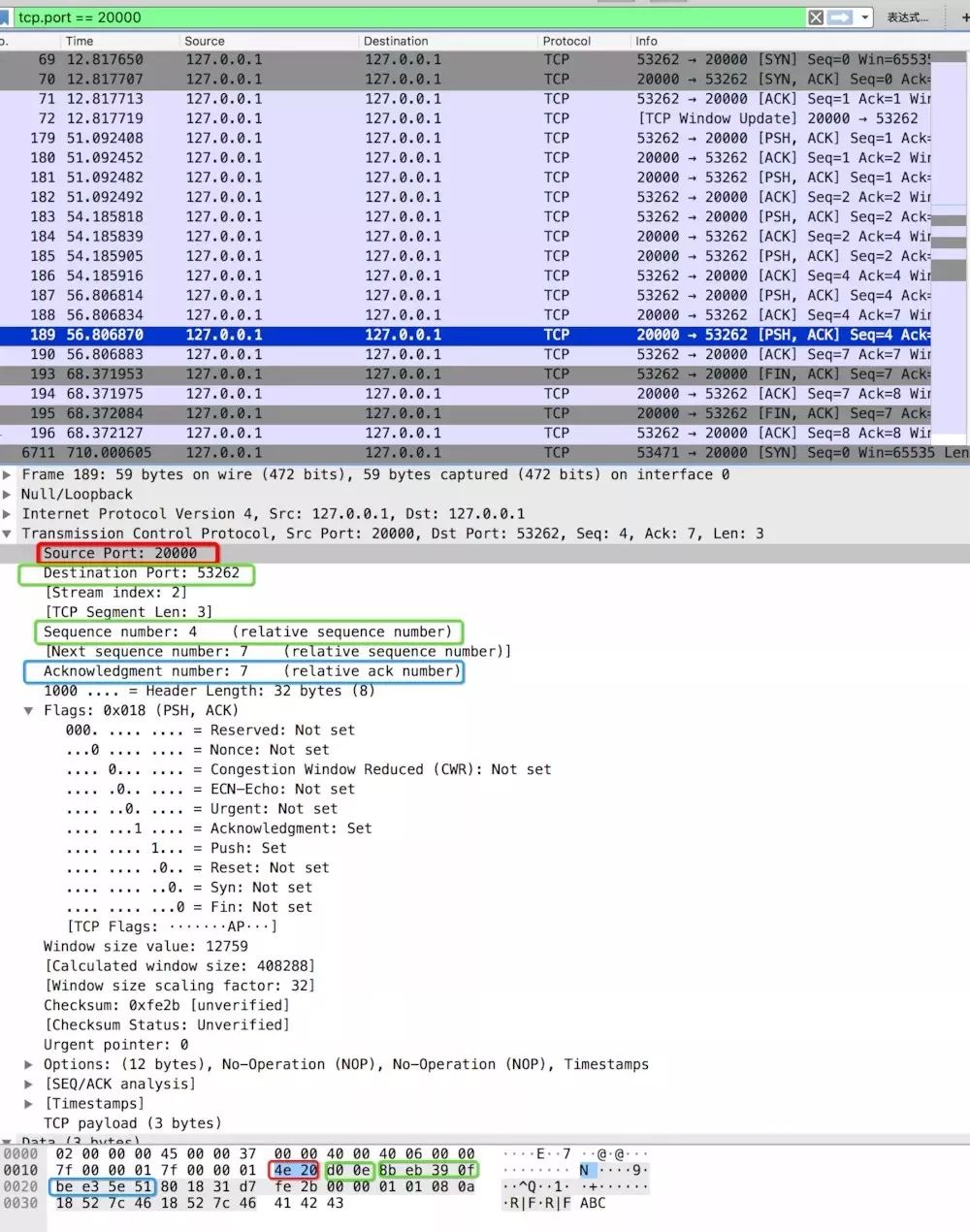
Task: Expand the Null/Loopback node
Action: 8,494
